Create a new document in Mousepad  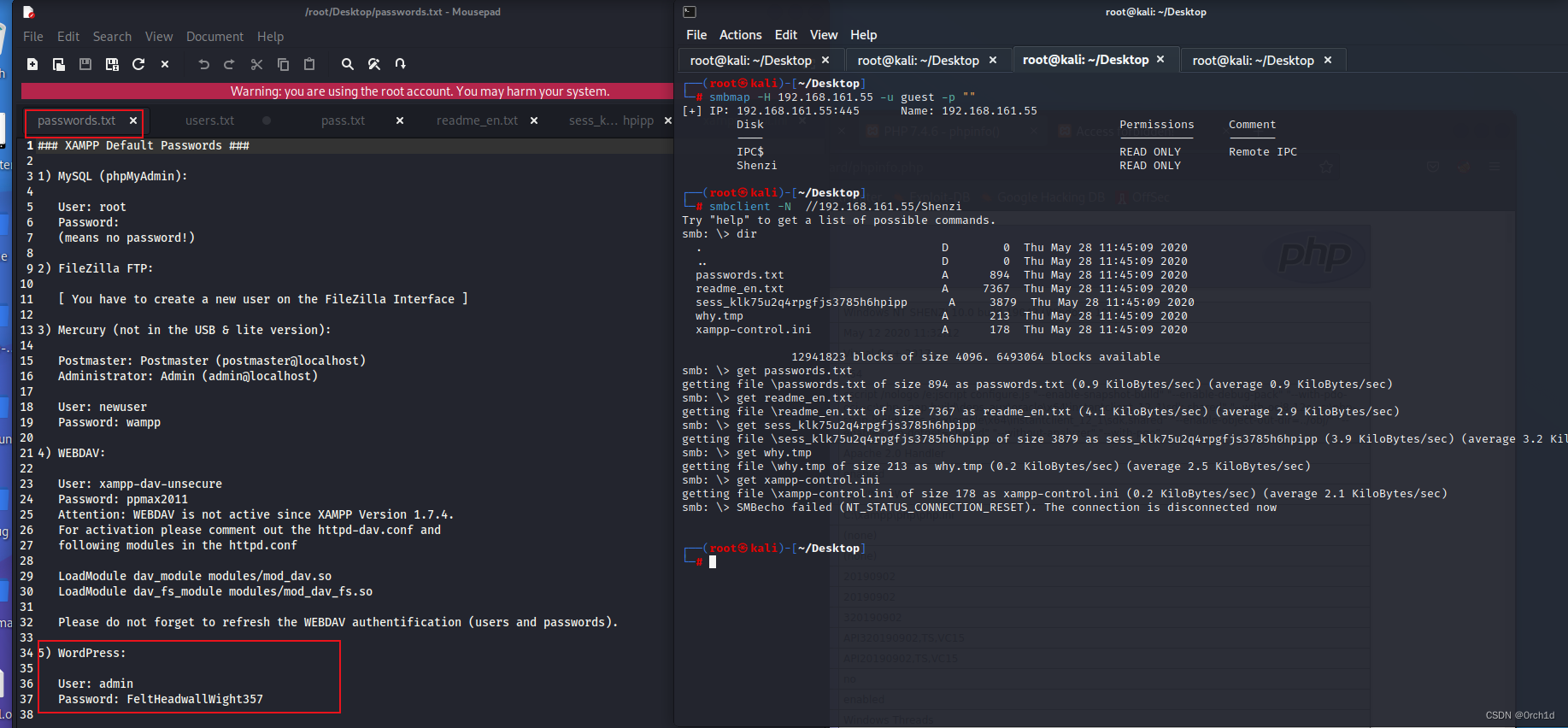(x=32, y=64)
